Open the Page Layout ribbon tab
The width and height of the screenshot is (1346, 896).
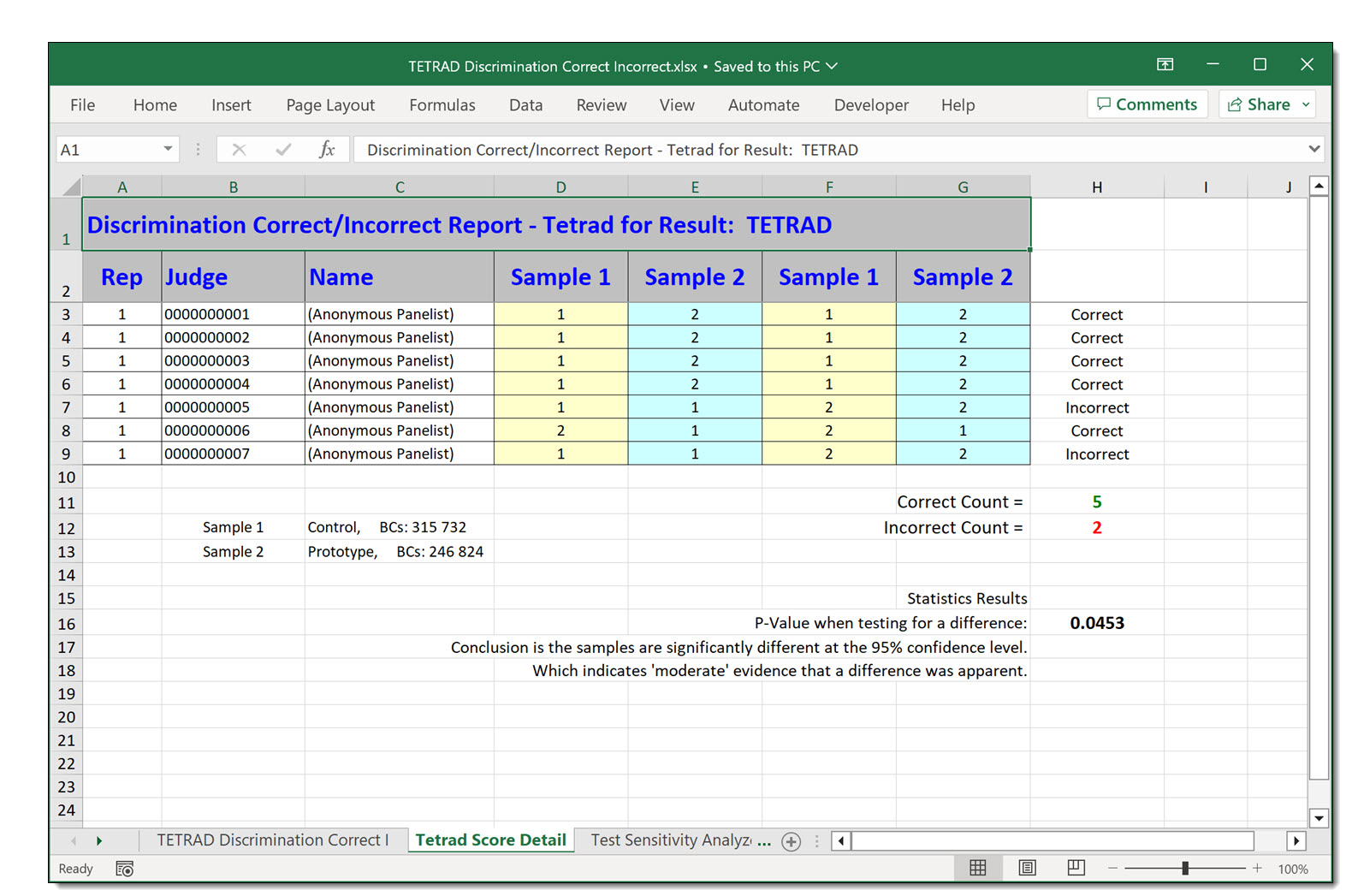[x=330, y=105]
